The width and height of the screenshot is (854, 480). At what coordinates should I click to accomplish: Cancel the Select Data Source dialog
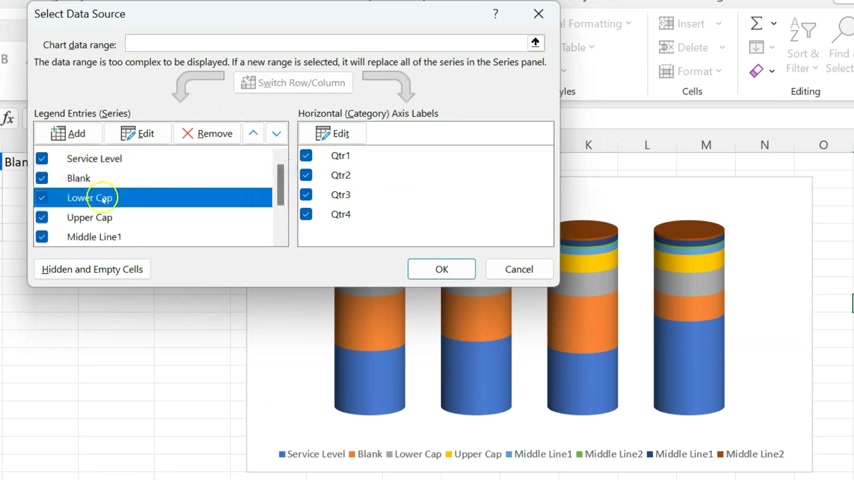519,269
